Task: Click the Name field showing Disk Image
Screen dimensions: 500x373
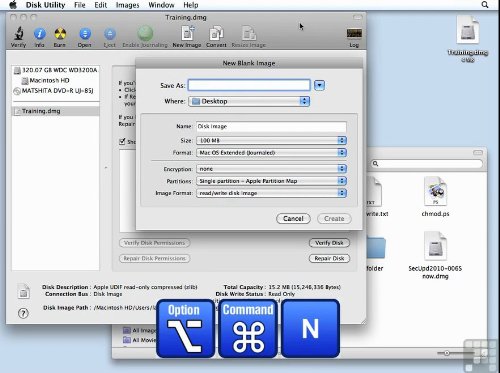Action: coord(271,126)
